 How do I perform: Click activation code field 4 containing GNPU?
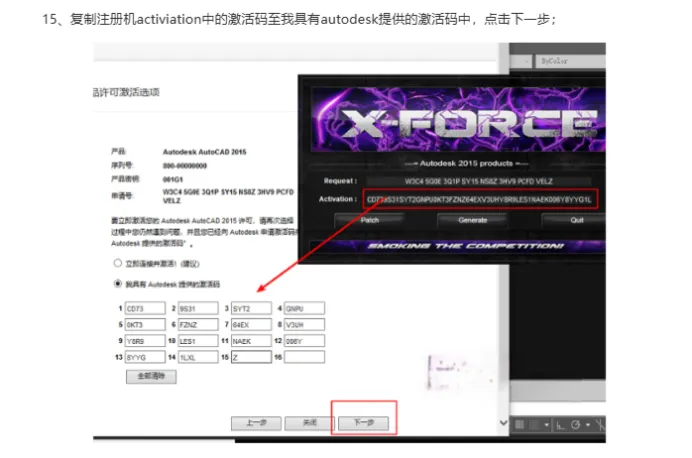[x=305, y=308]
